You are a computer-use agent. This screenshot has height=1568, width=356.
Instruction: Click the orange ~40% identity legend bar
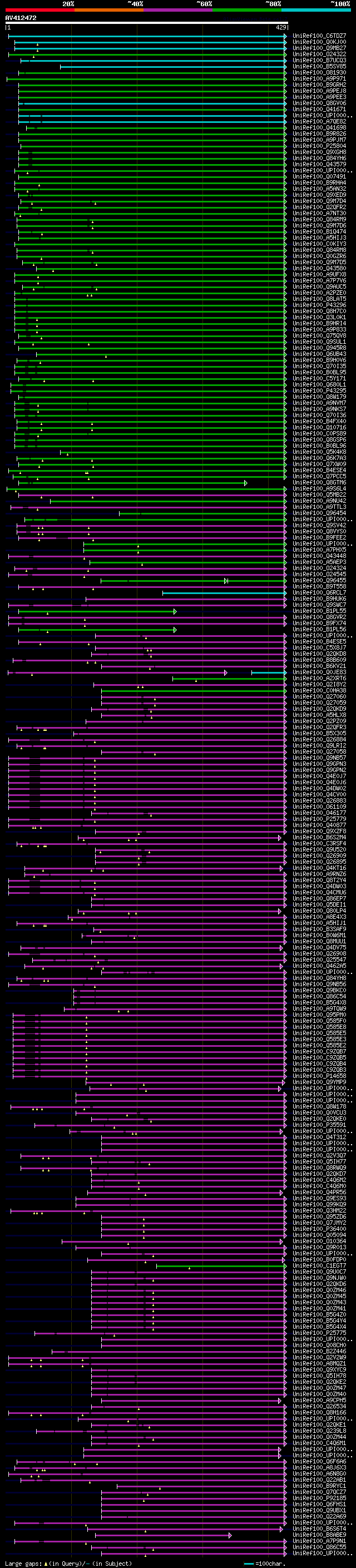click(x=109, y=10)
